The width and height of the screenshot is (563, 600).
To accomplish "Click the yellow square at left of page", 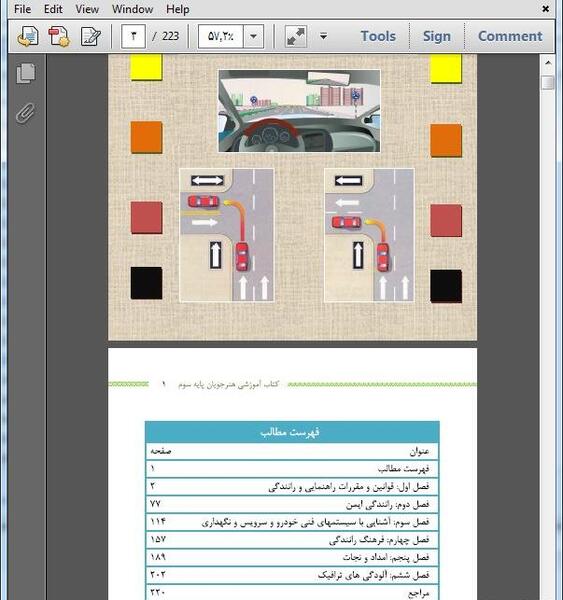I will click(147, 67).
